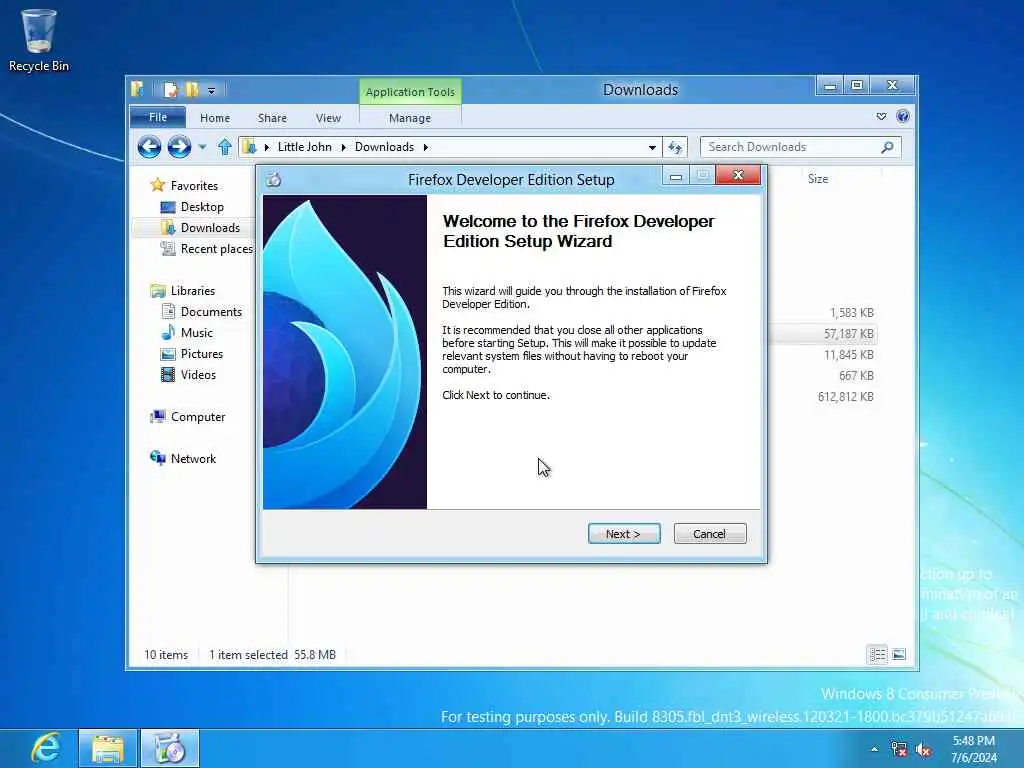Switch to Details view in status bar
Viewport: 1024px width, 768px height.
click(x=877, y=654)
